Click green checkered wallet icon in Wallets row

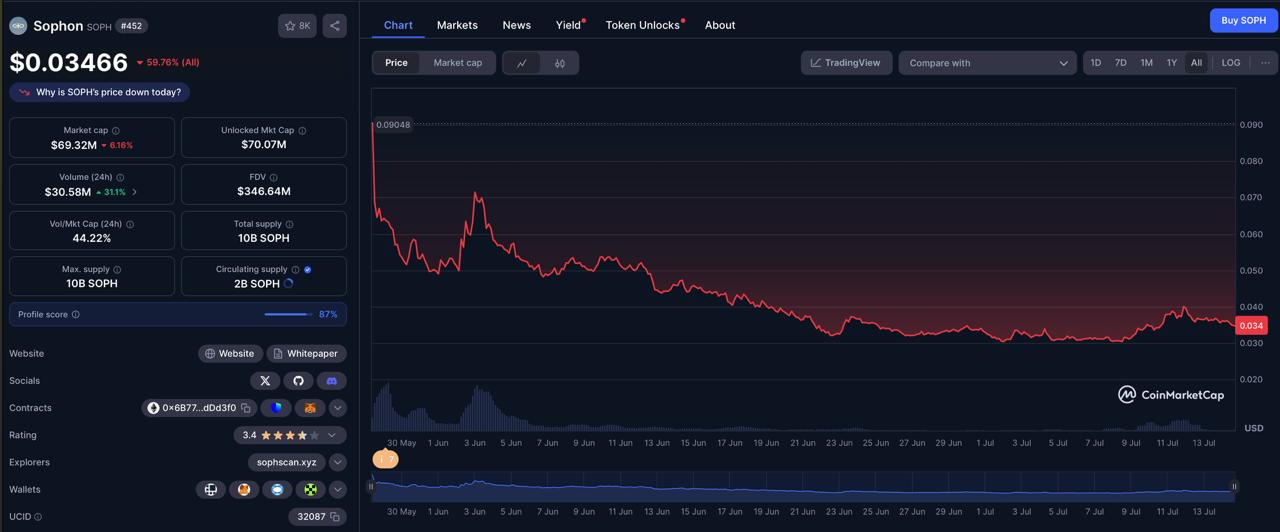[x=310, y=490]
